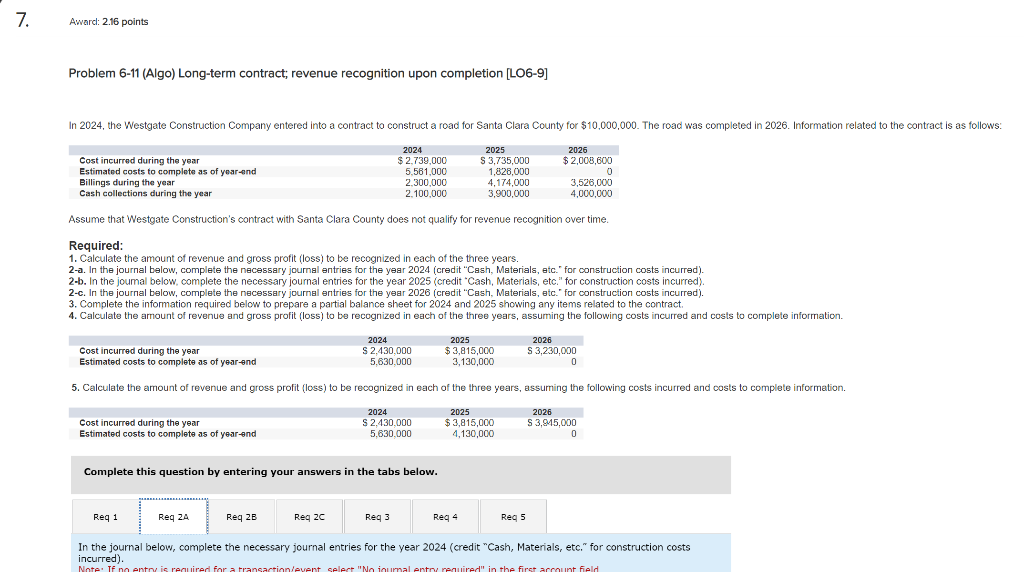Switch to the Req 4 tab
Viewport: 1024px width, 572px height.
click(x=445, y=516)
